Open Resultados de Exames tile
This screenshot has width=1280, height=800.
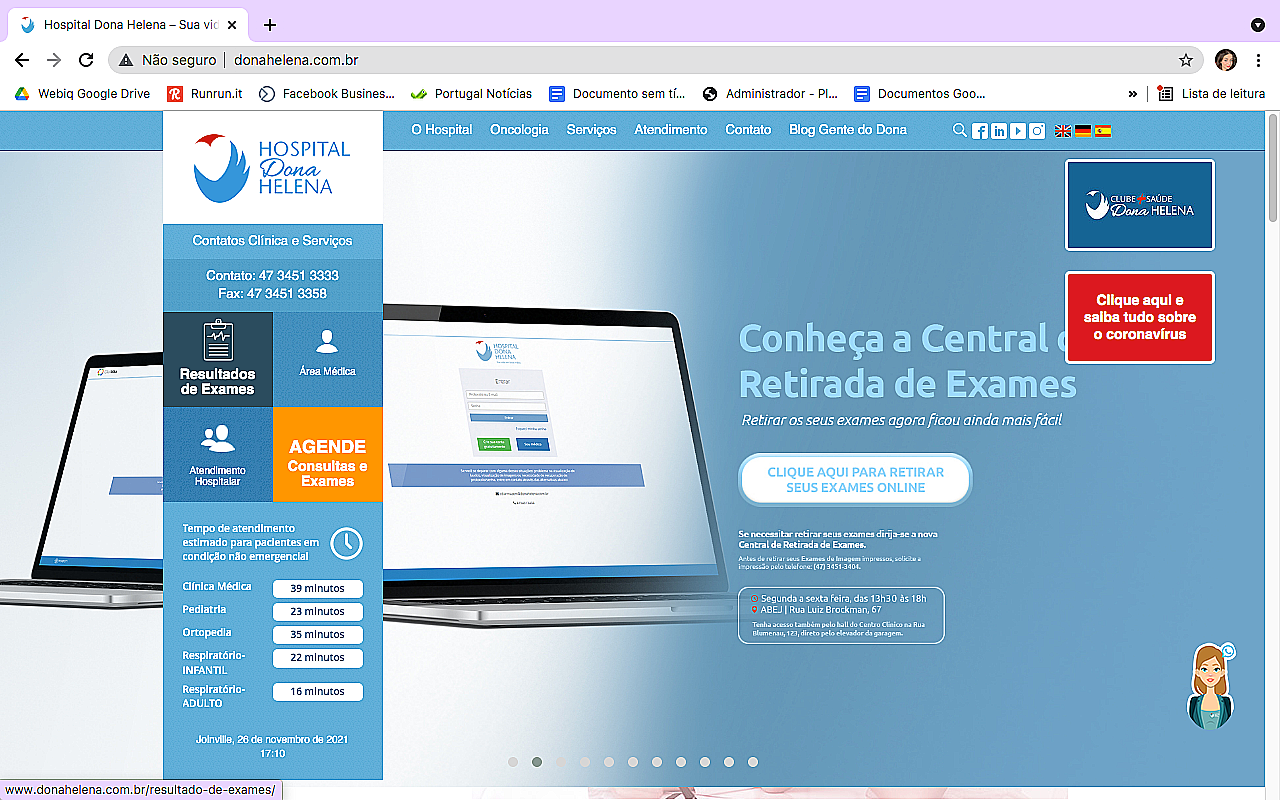pos(218,359)
